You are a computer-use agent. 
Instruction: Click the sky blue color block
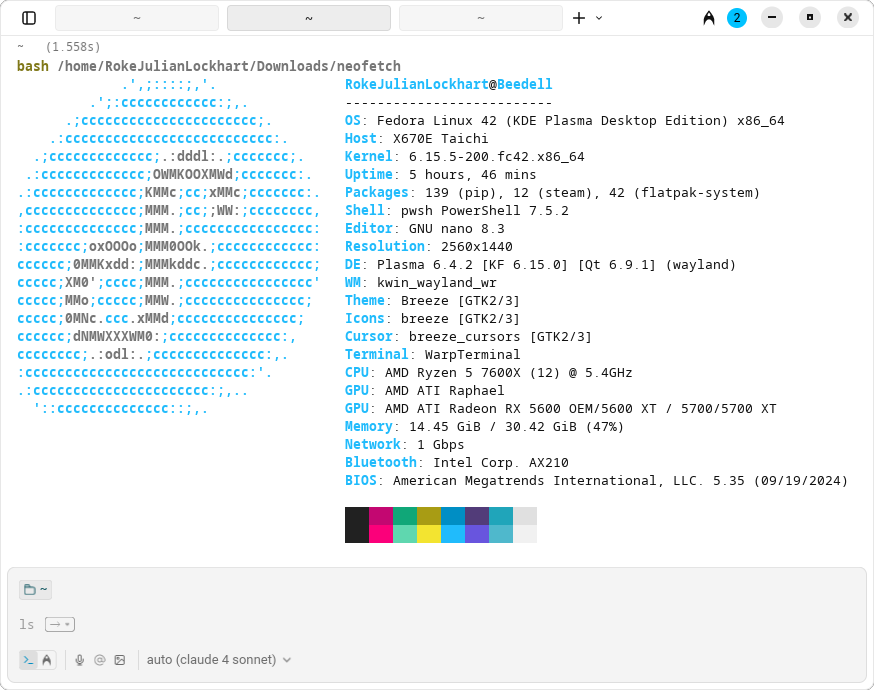(x=453, y=534)
